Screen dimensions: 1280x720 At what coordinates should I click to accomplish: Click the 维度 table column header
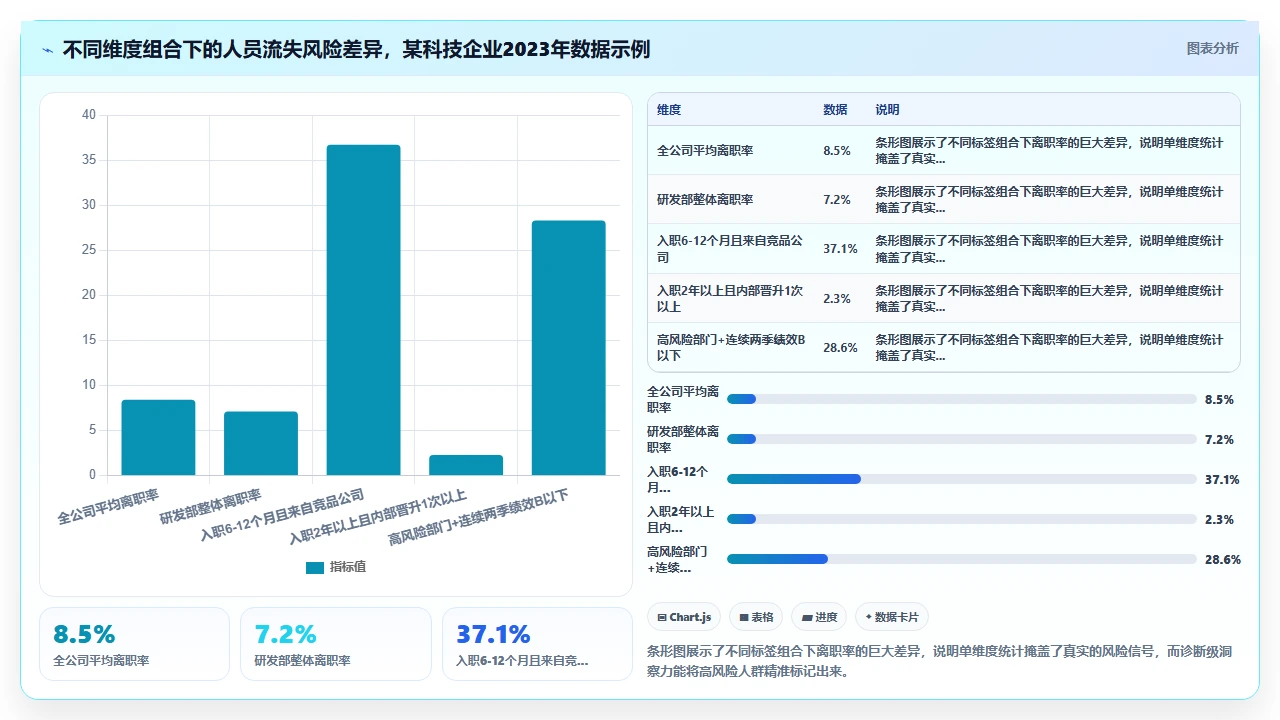669,110
